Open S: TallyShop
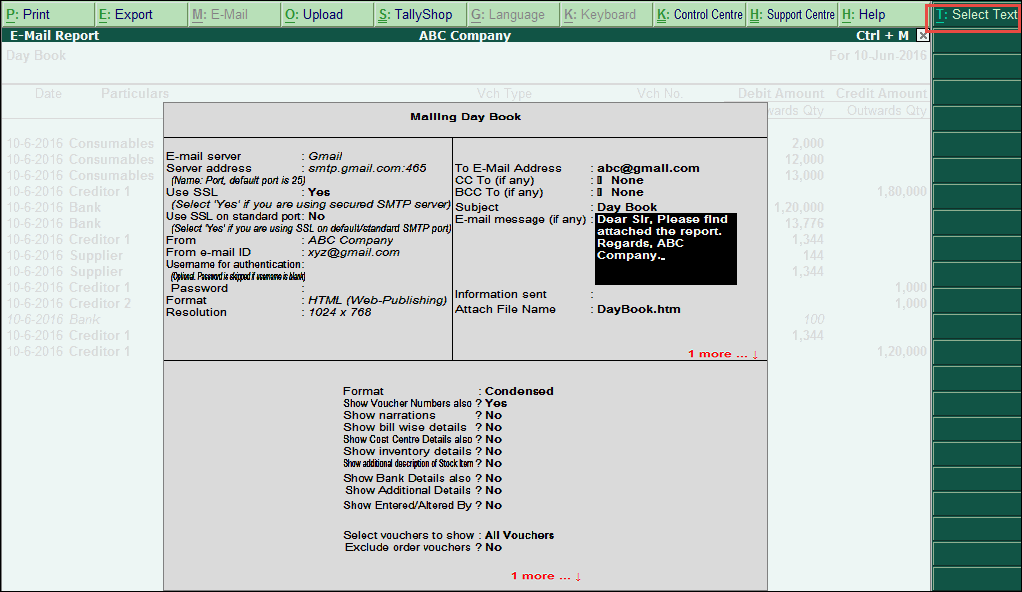 (x=420, y=14)
